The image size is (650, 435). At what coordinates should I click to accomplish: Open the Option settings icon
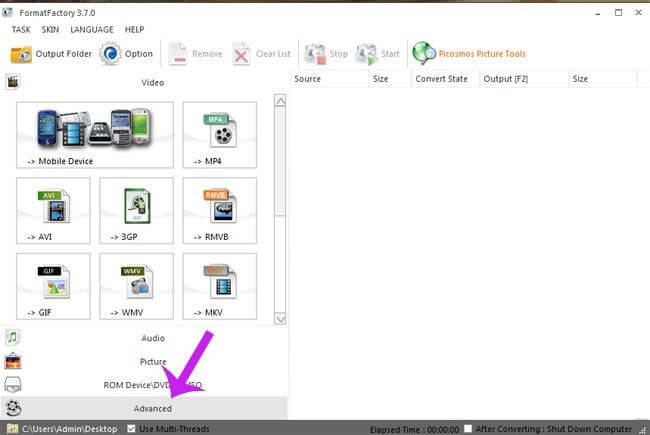(x=111, y=54)
